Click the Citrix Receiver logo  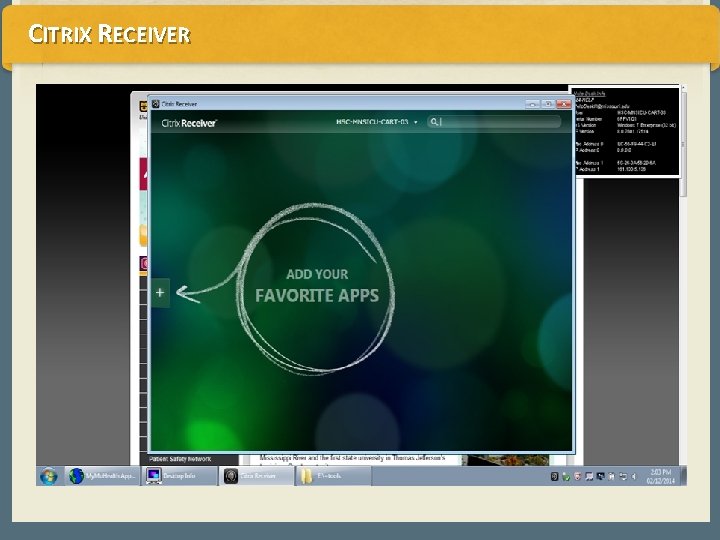click(x=189, y=123)
